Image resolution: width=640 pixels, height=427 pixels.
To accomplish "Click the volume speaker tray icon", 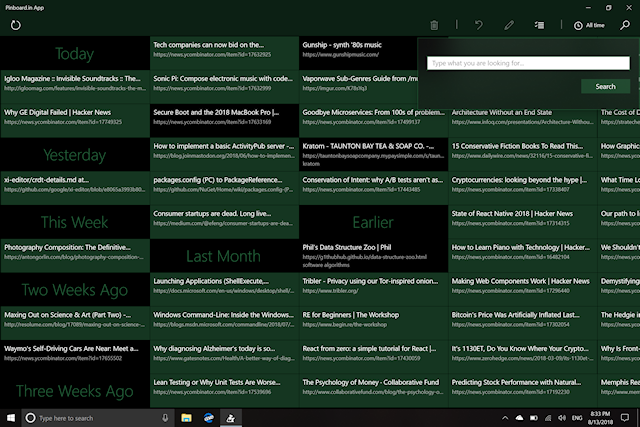I will [562, 418].
